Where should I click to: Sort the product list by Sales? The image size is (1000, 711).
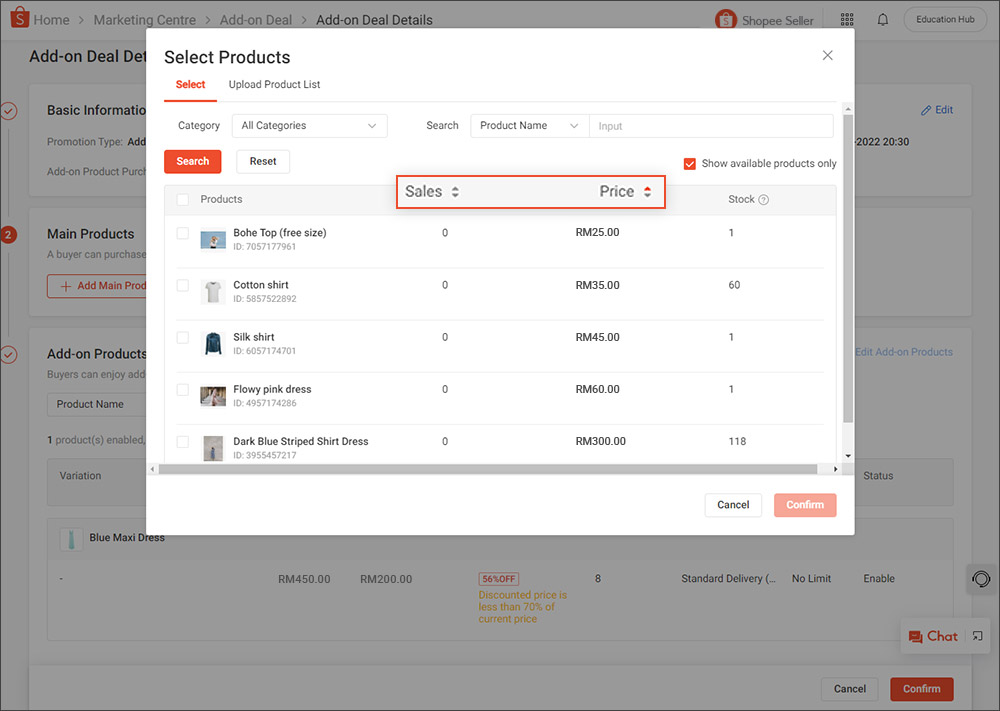[x=430, y=191]
